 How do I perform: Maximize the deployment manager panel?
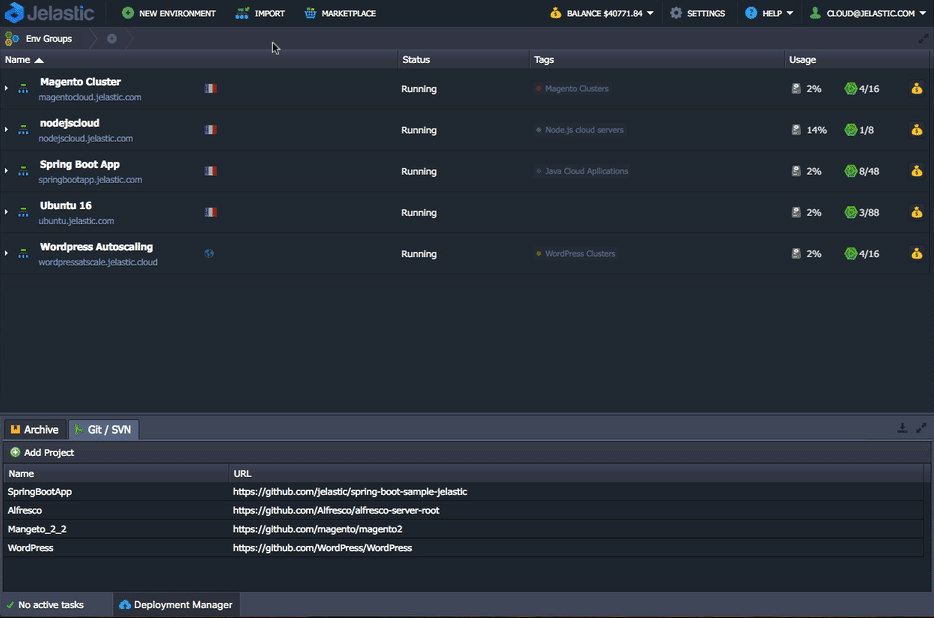[x=921, y=428]
